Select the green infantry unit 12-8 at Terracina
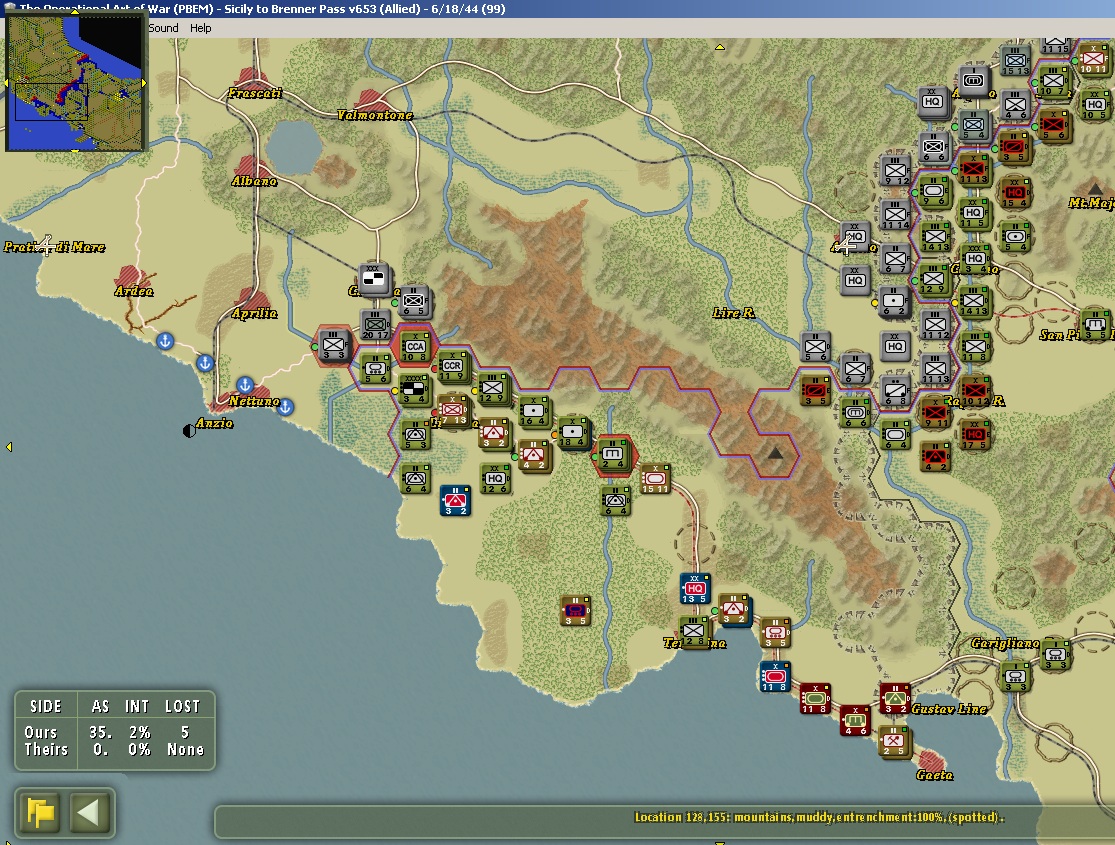The height and width of the screenshot is (845, 1115). (694, 631)
